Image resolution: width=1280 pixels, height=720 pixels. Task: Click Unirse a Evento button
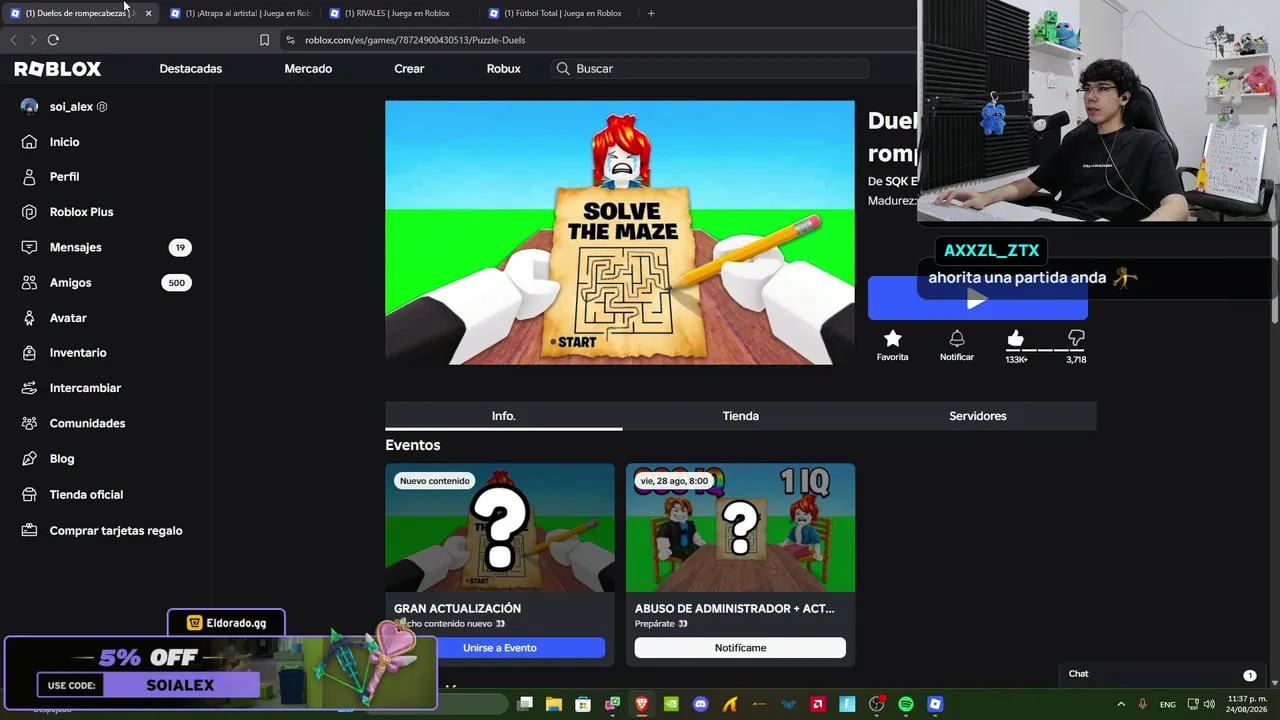pos(500,648)
